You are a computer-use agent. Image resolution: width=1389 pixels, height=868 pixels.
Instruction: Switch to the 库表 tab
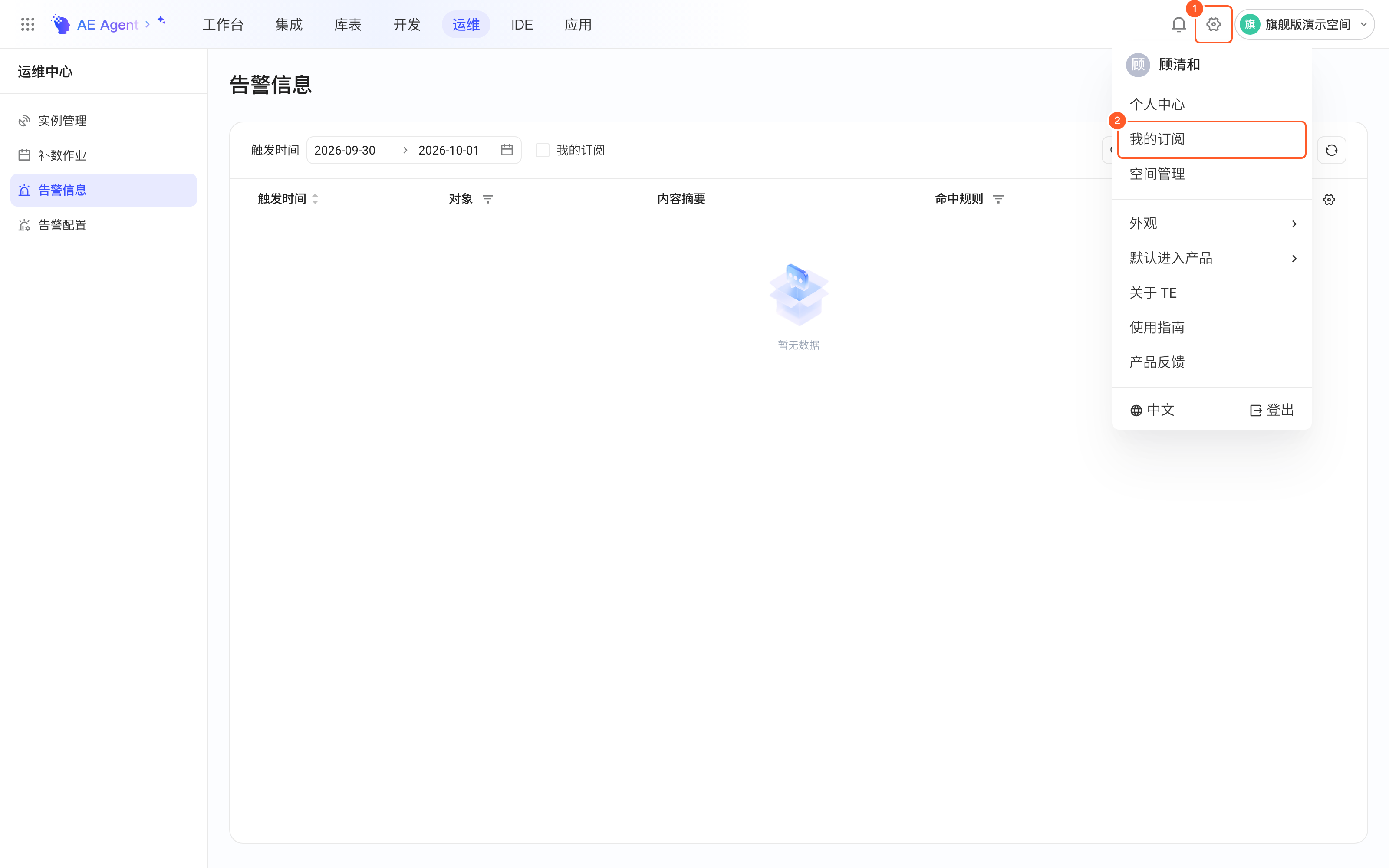348,25
